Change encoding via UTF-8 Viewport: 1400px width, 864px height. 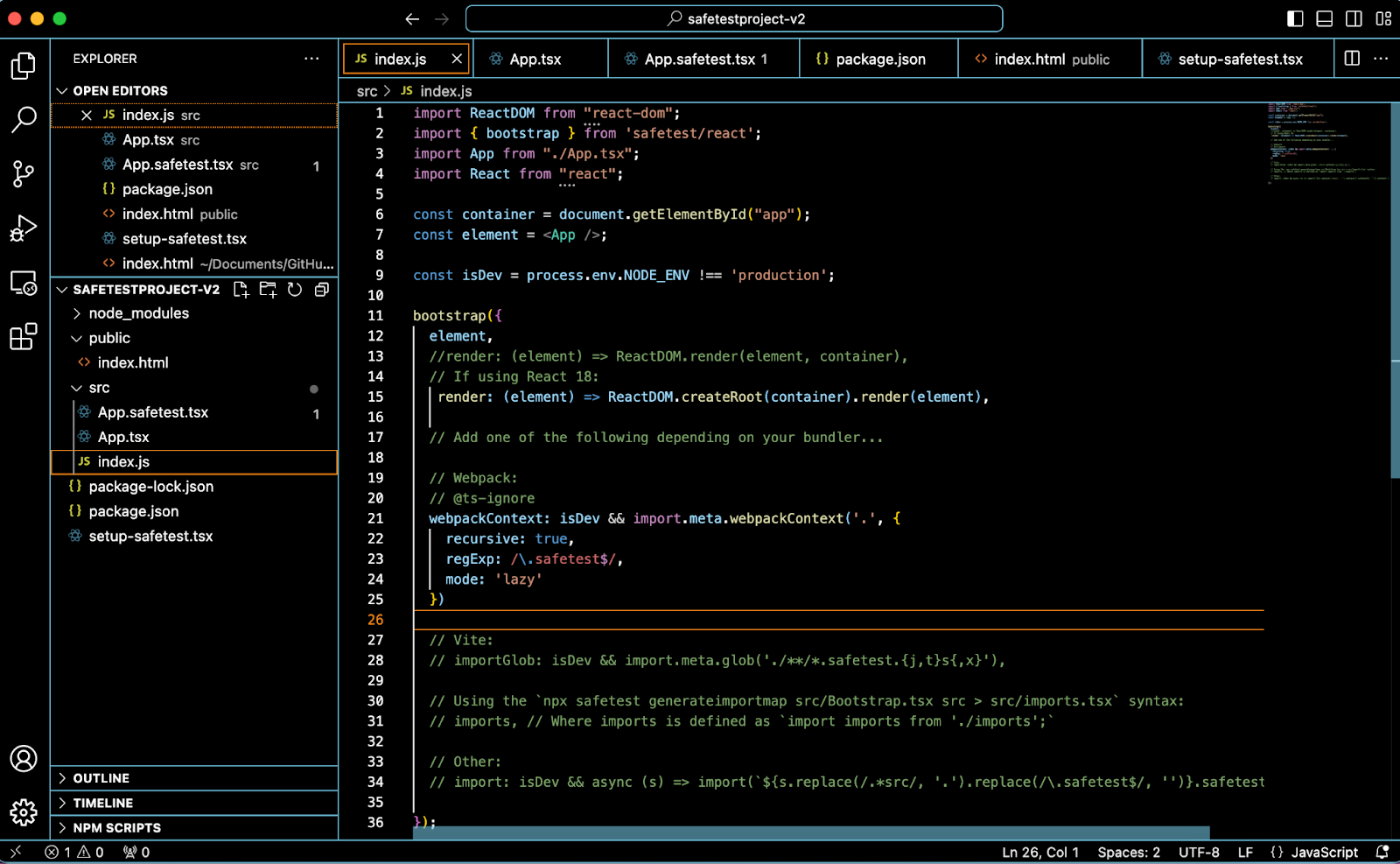click(1199, 852)
